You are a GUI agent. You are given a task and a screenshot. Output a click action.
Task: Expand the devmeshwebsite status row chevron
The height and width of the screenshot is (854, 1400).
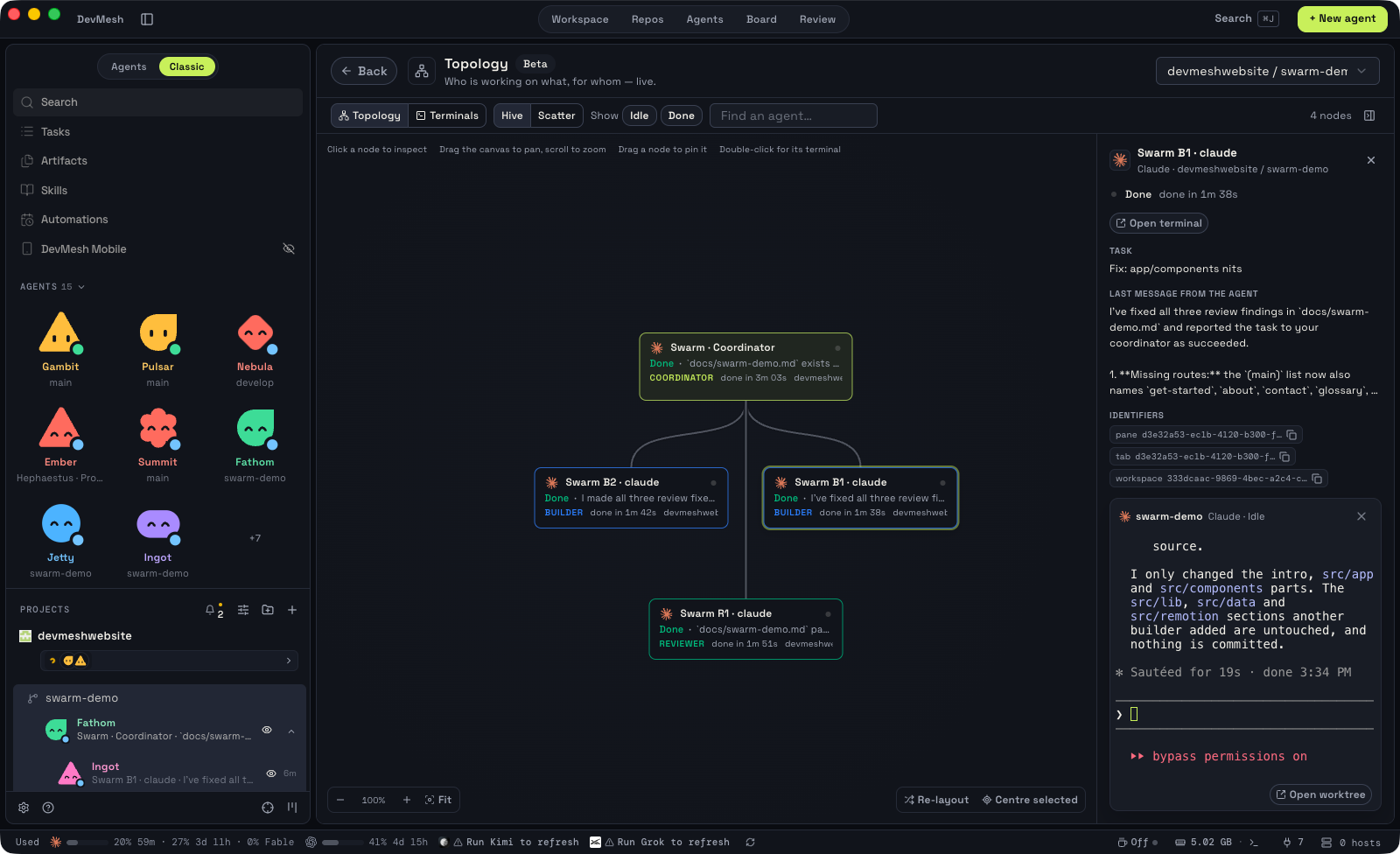click(x=289, y=661)
